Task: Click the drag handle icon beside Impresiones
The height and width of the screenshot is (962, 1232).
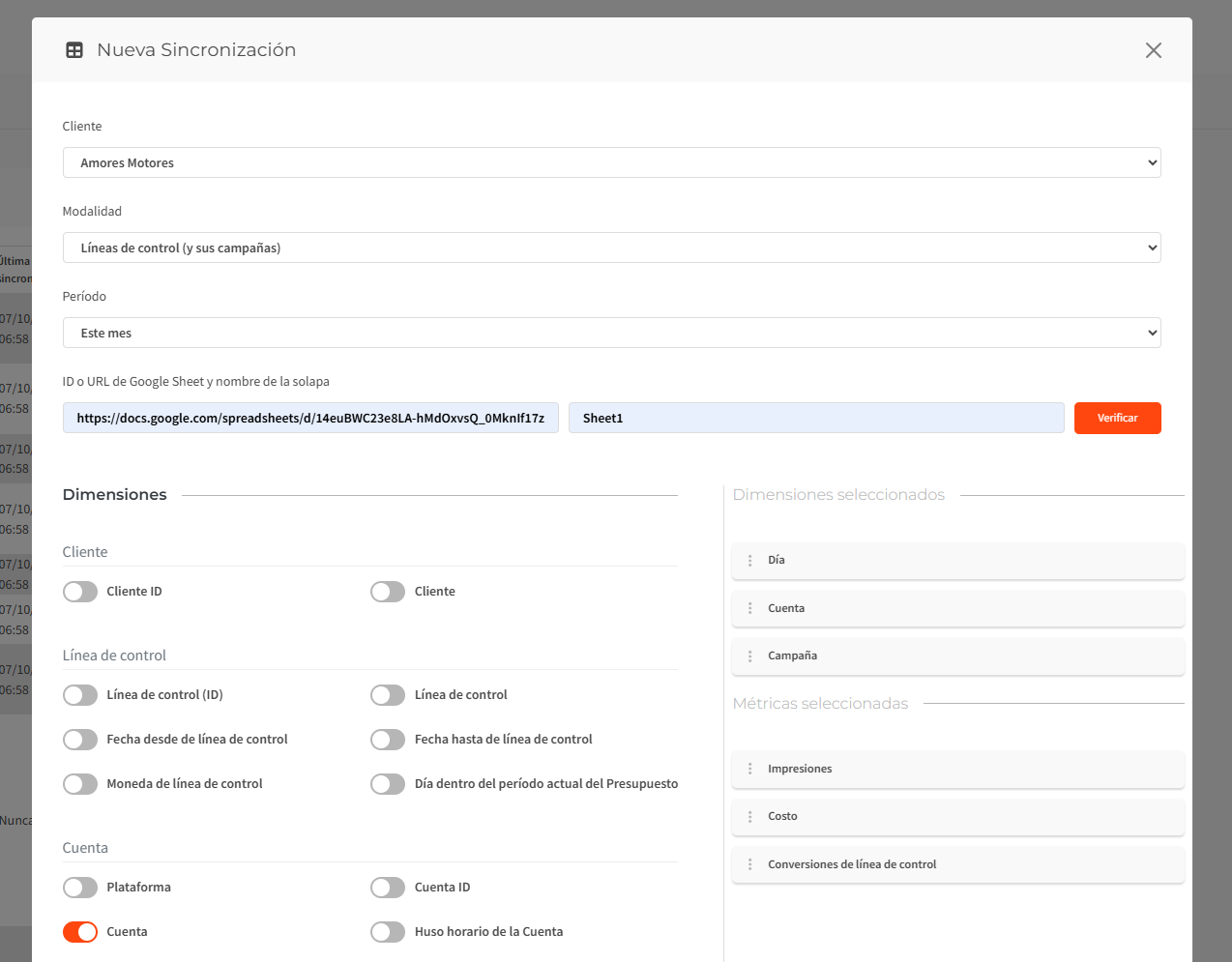Action: (x=750, y=769)
